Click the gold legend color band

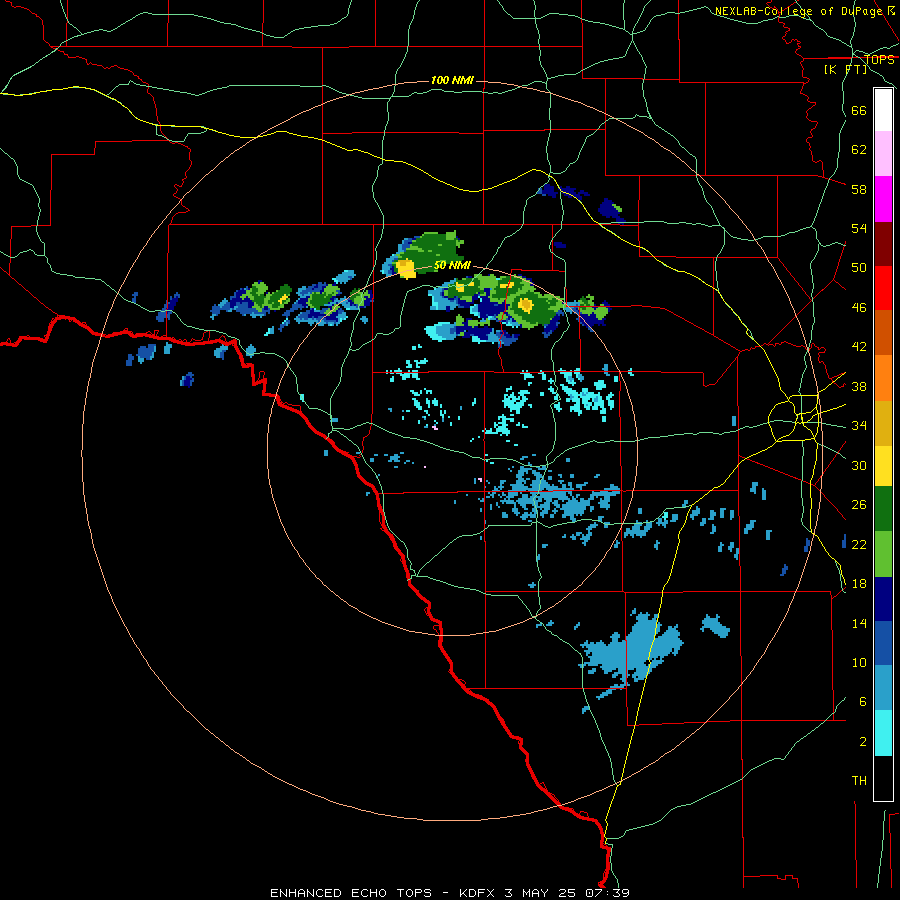tap(883, 424)
